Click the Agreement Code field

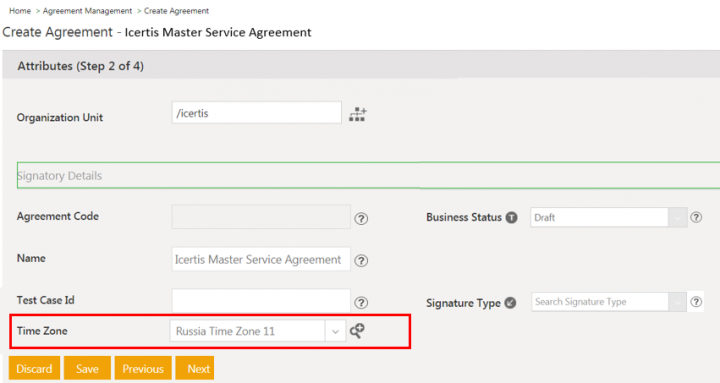pyautogui.click(x=261, y=217)
